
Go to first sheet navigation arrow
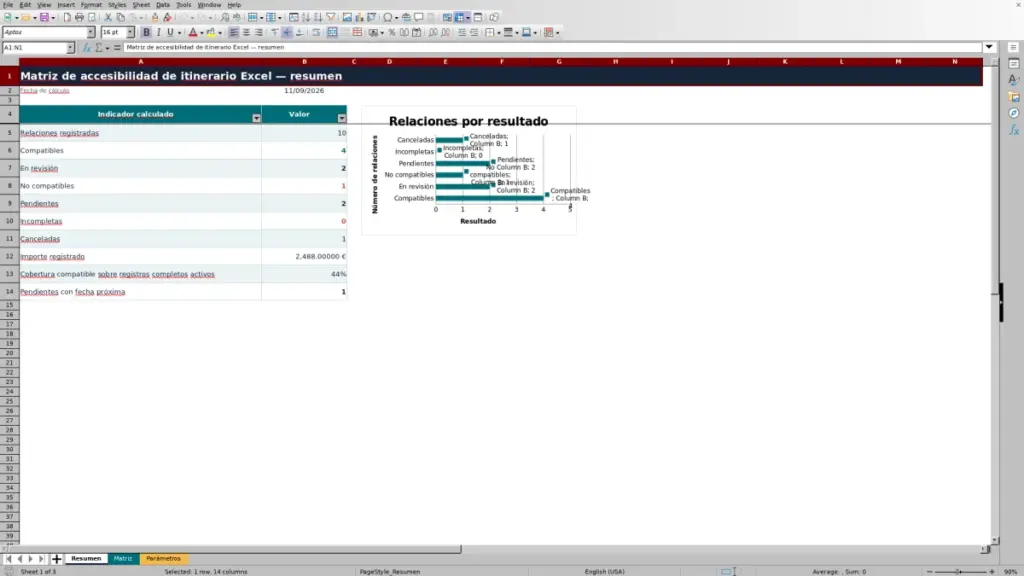(x=8, y=559)
